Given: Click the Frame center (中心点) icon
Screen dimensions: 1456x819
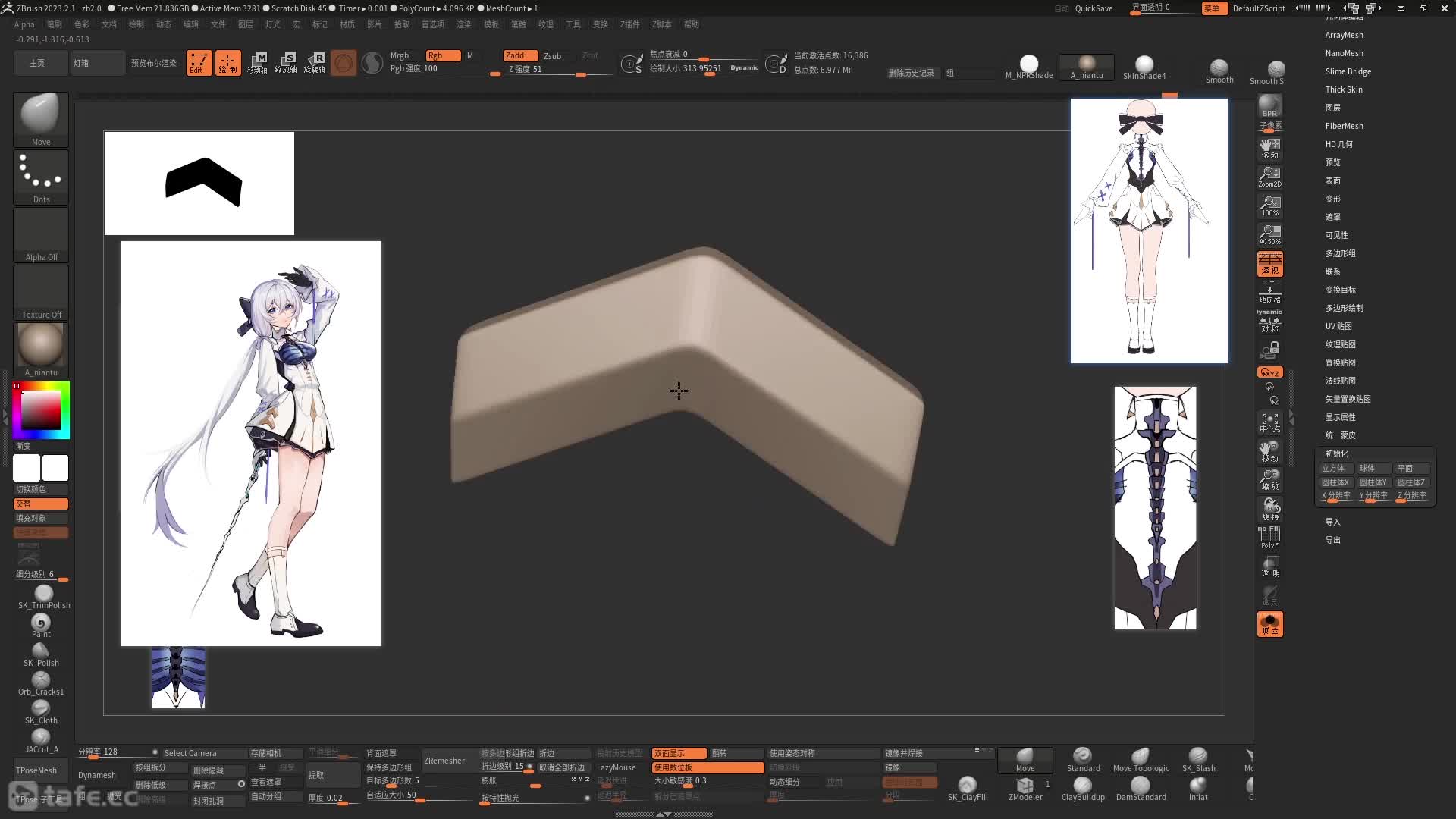Looking at the screenshot, I should click(1269, 422).
